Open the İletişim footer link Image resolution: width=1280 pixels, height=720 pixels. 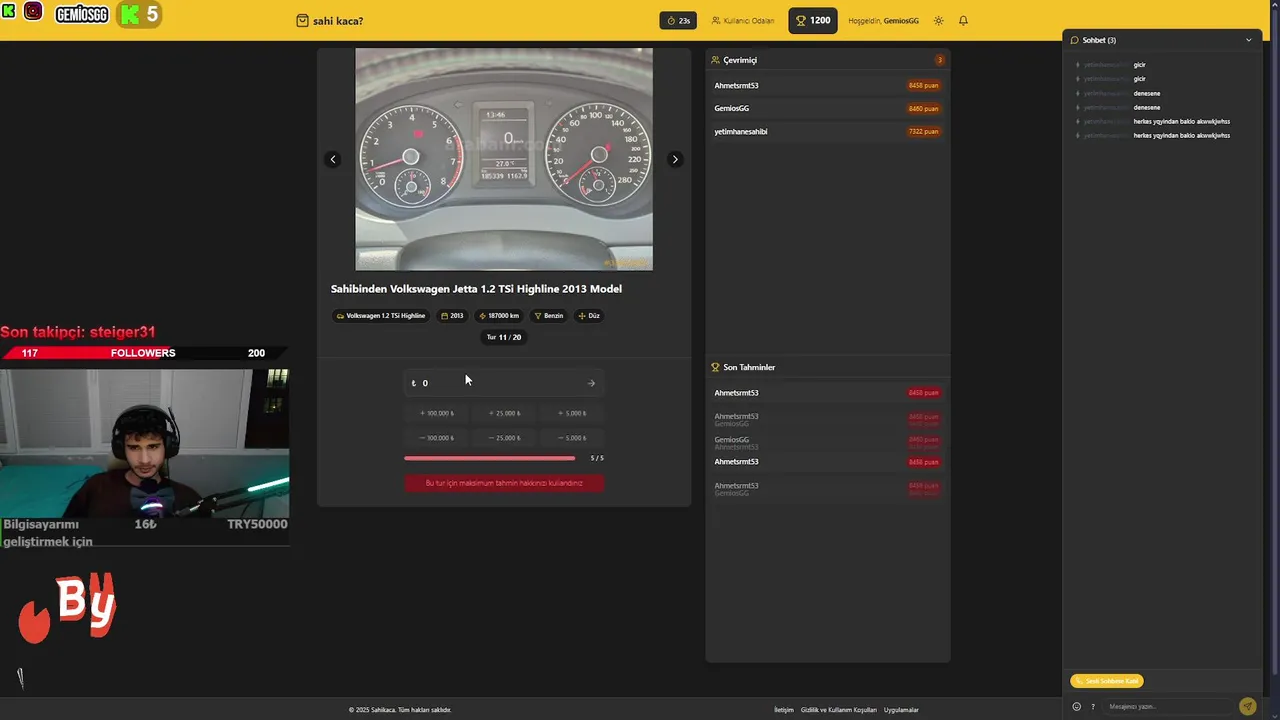(784, 710)
